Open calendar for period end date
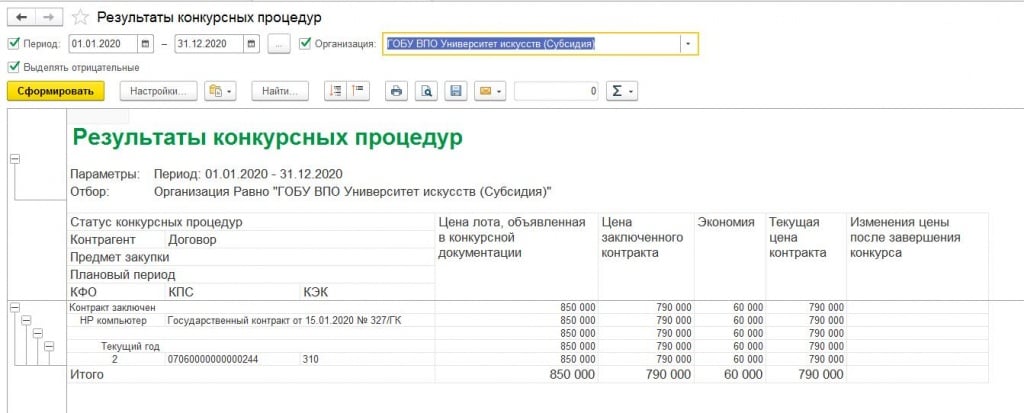This screenshot has height=413, width=1024. tap(251, 44)
